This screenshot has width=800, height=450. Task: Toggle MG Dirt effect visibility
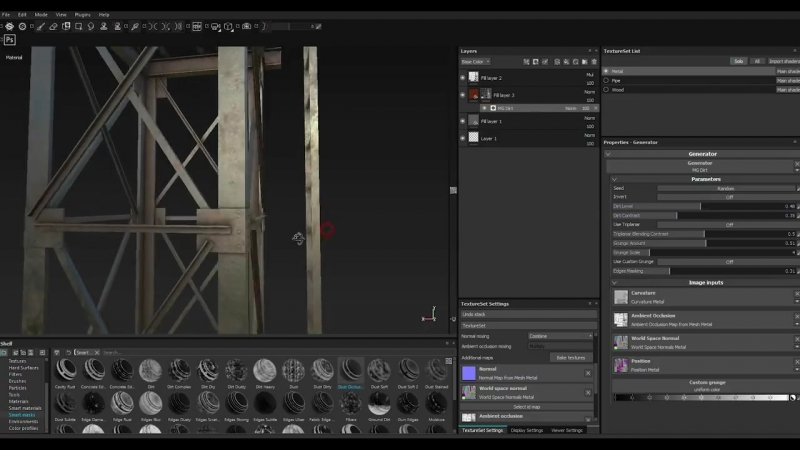click(484, 108)
